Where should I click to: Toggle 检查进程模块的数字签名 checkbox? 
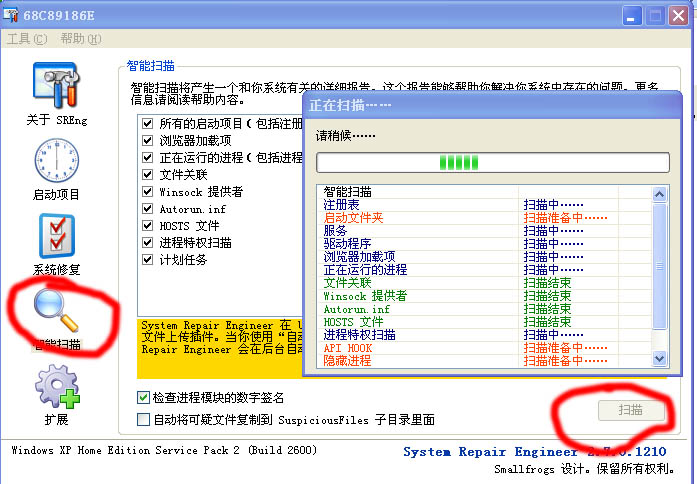click(143, 397)
